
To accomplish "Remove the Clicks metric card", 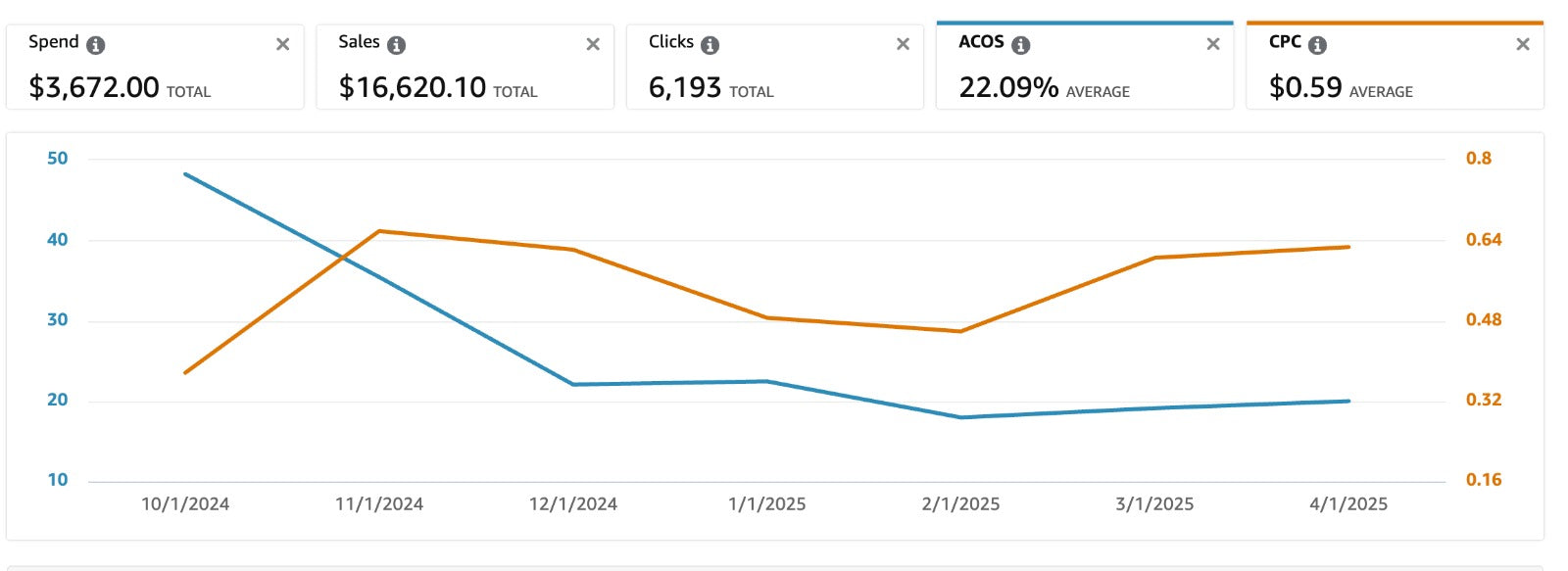I will point(903,44).
